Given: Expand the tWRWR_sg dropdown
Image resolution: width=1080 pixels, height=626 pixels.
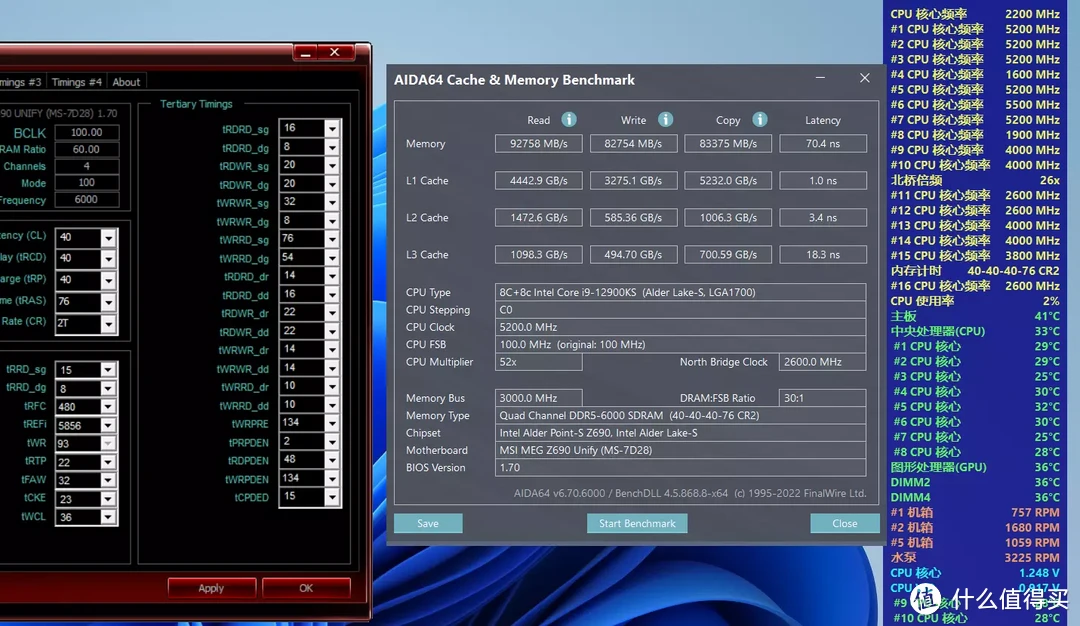Looking at the screenshot, I should coord(332,202).
